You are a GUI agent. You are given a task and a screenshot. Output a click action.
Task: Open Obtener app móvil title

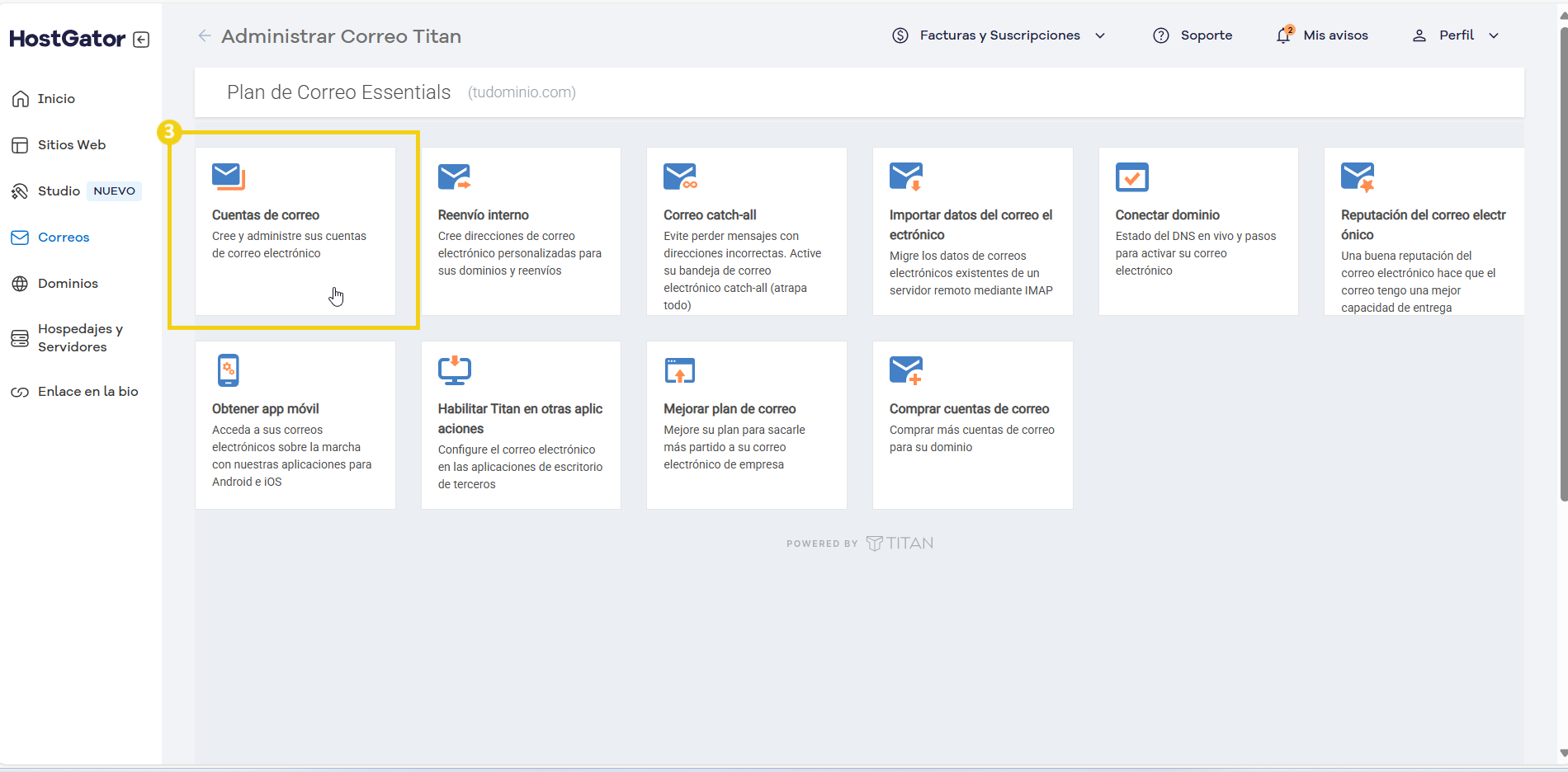266,409
